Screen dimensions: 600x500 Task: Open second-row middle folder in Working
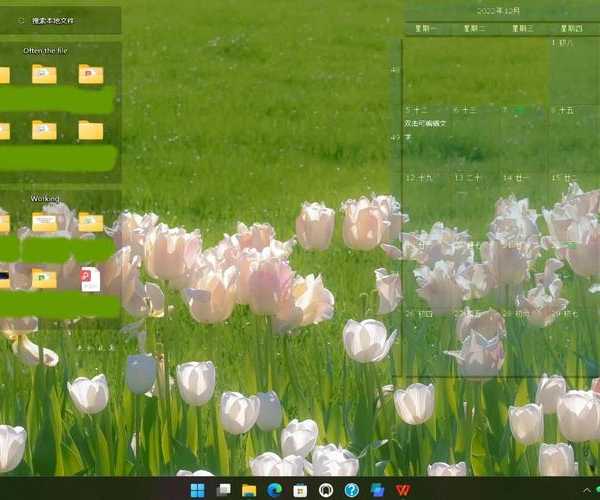[44, 279]
